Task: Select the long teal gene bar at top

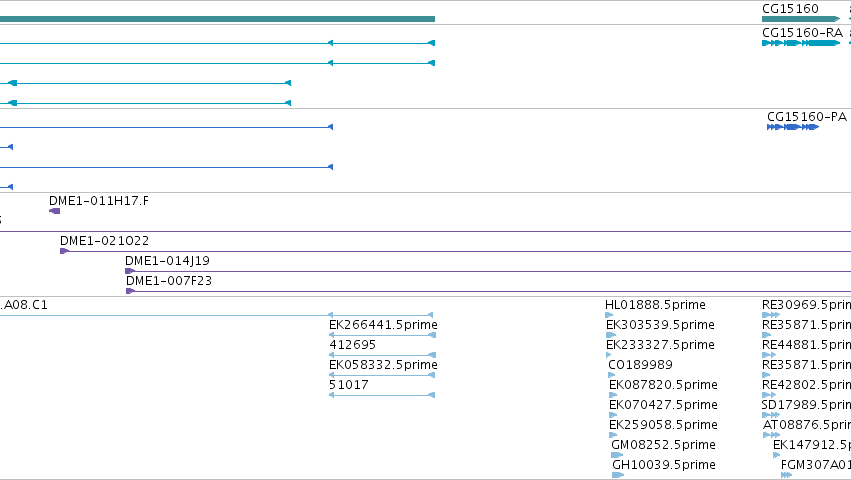Action: [x=217, y=19]
